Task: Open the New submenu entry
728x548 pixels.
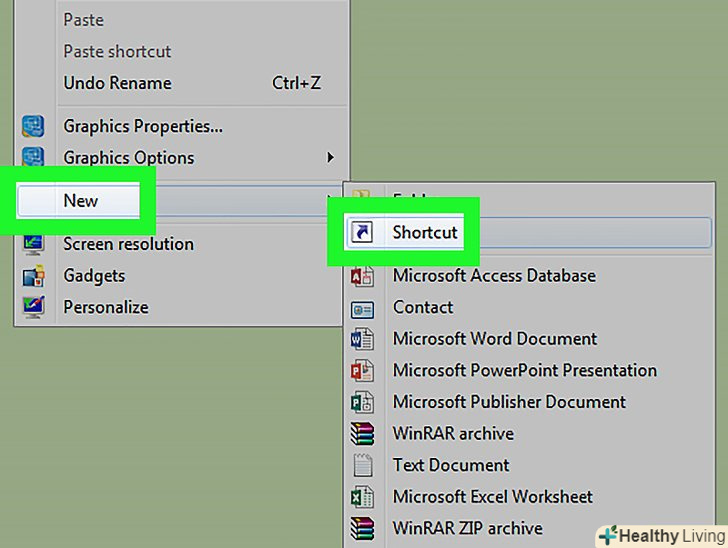Action: pyautogui.click(x=182, y=201)
